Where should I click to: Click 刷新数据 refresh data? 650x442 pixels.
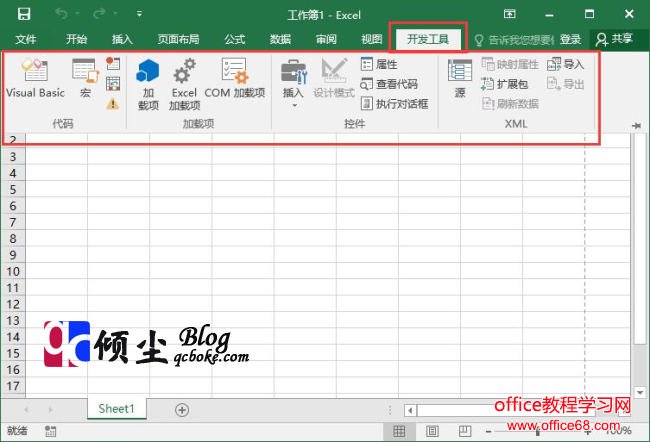click(x=510, y=104)
